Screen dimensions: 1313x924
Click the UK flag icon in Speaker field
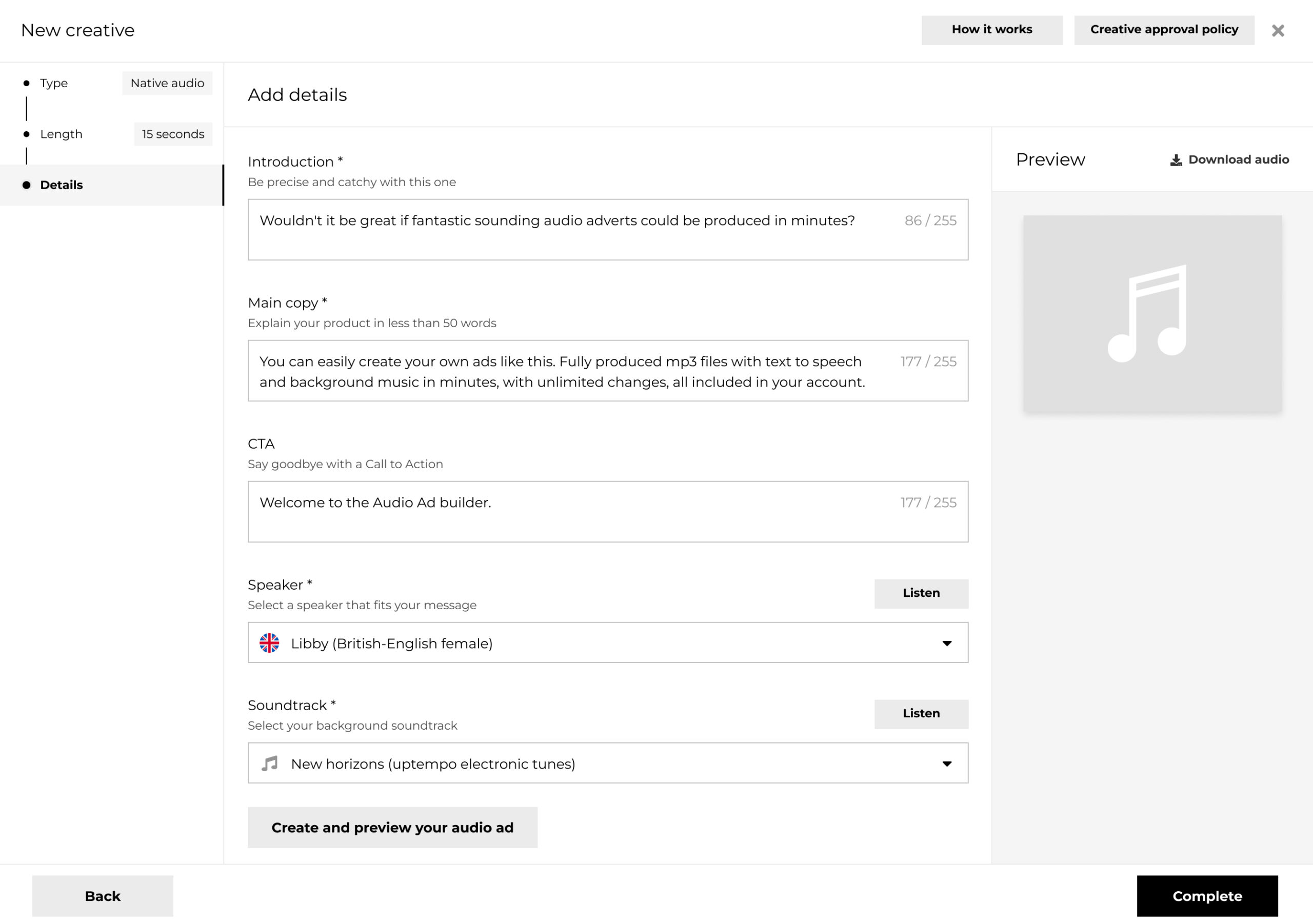(269, 643)
